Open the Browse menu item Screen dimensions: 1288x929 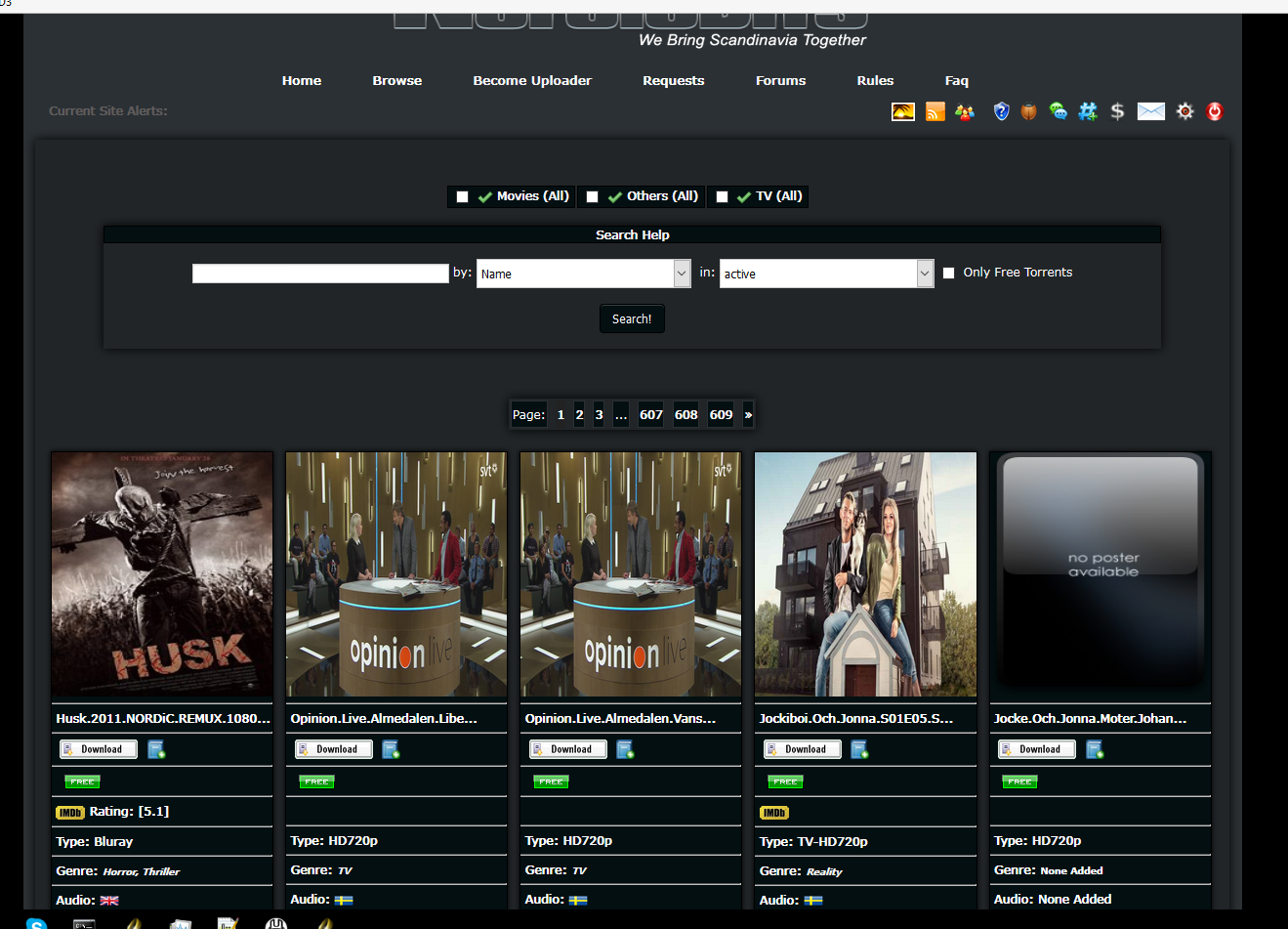pyautogui.click(x=397, y=81)
